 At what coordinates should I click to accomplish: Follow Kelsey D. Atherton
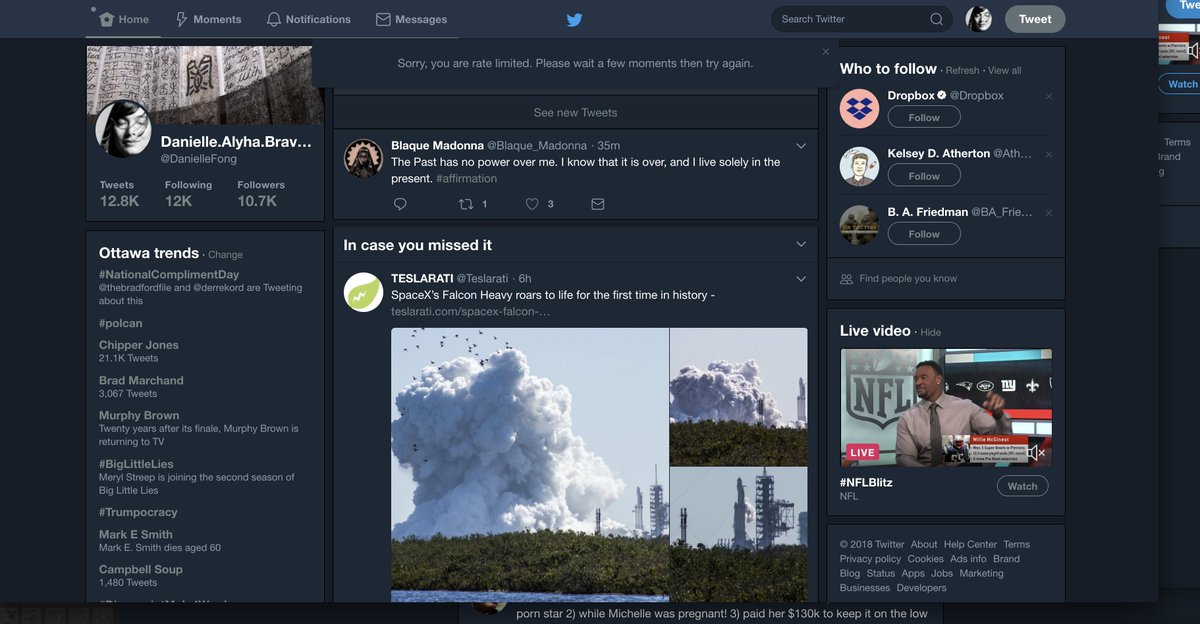click(924, 175)
